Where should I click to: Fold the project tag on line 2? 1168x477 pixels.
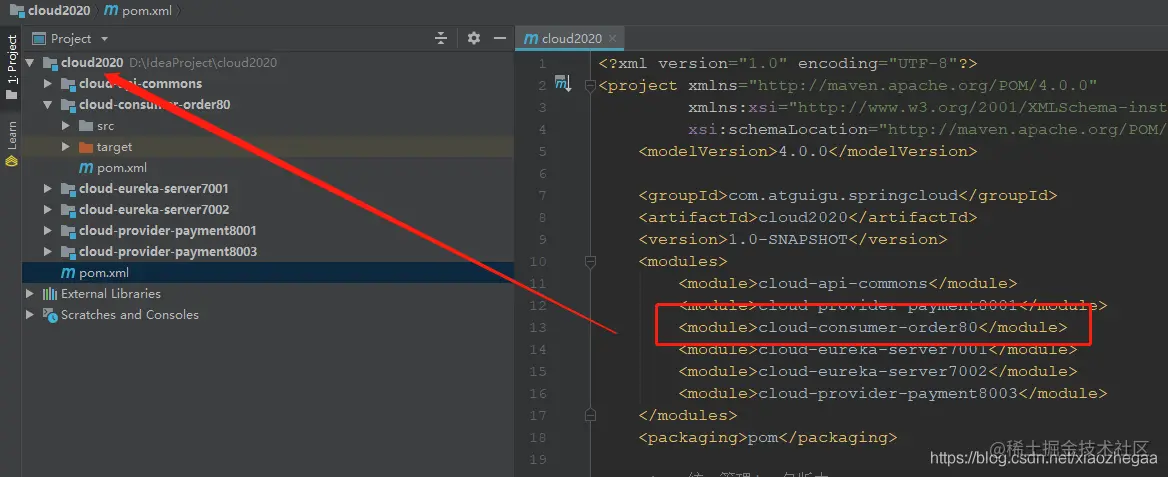click(591, 86)
